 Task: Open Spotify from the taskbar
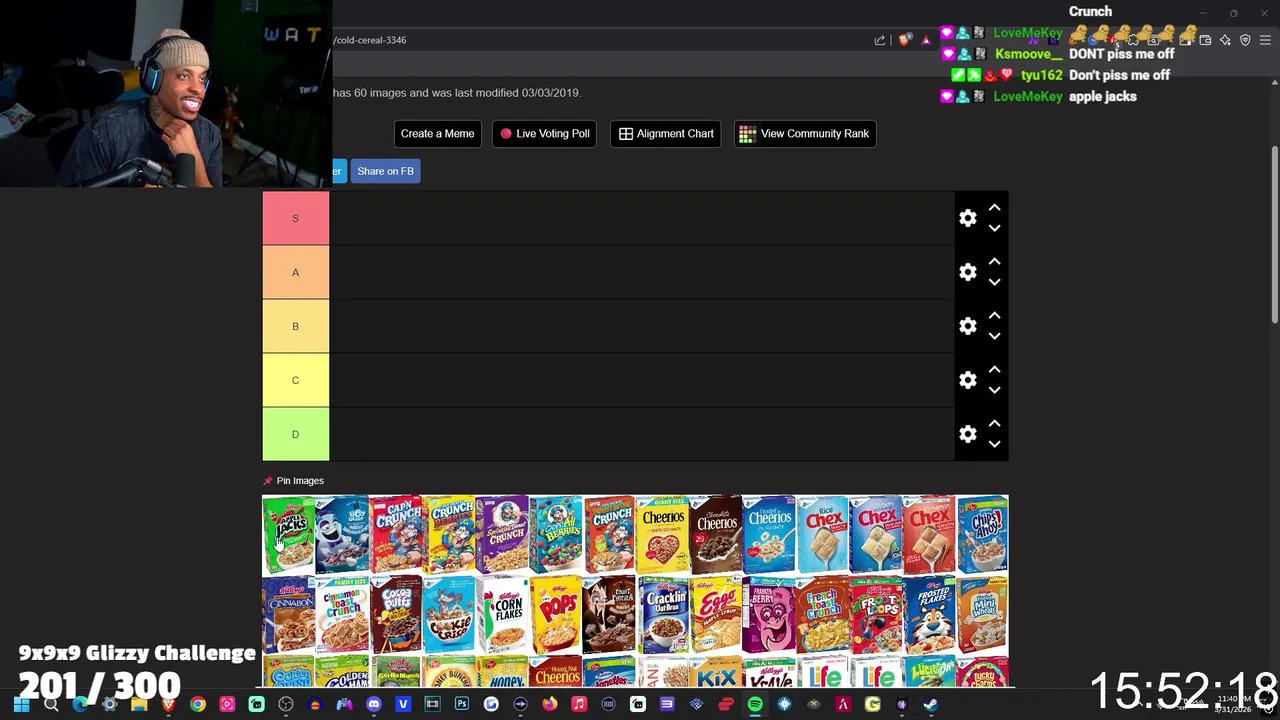(755, 705)
